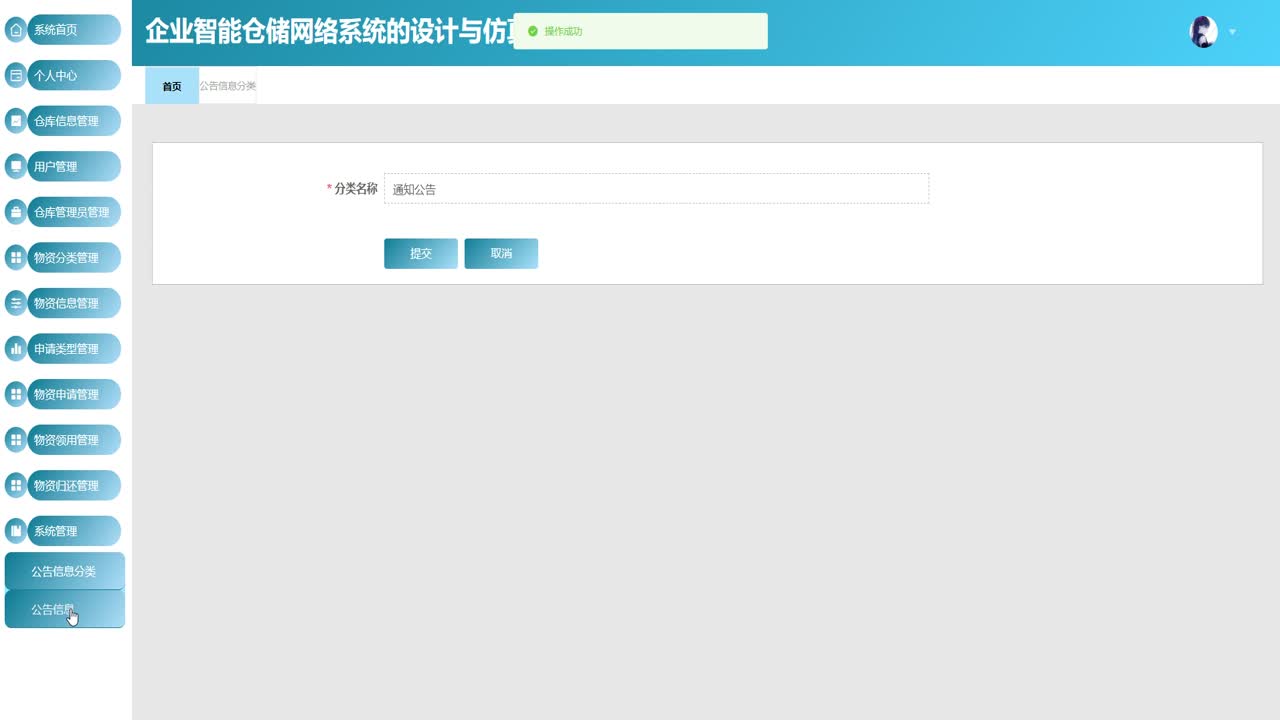Image resolution: width=1280 pixels, height=720 pixels.
Task: Click the grid icon beside 物资领用管理
Action: pyautogui.click(x=16, y=440)
